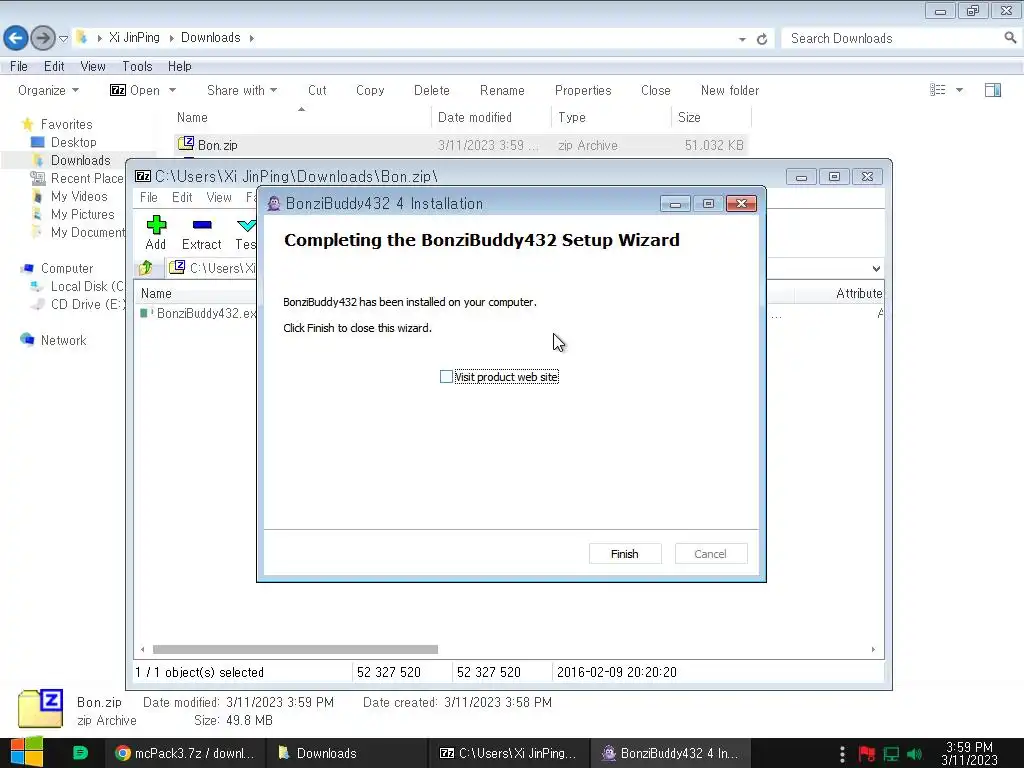The height and width of the screenshot is (768, 1024).
Task: Open the Edit menu in Explorer
Action: click(x=54, y=67)
